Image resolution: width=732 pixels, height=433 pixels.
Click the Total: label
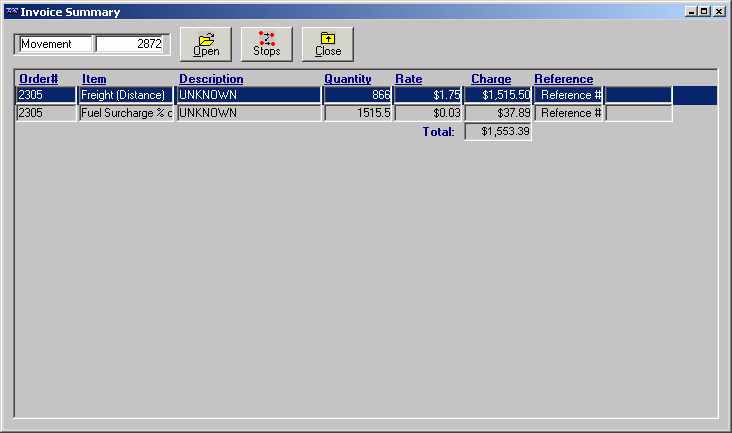(438, 132)
